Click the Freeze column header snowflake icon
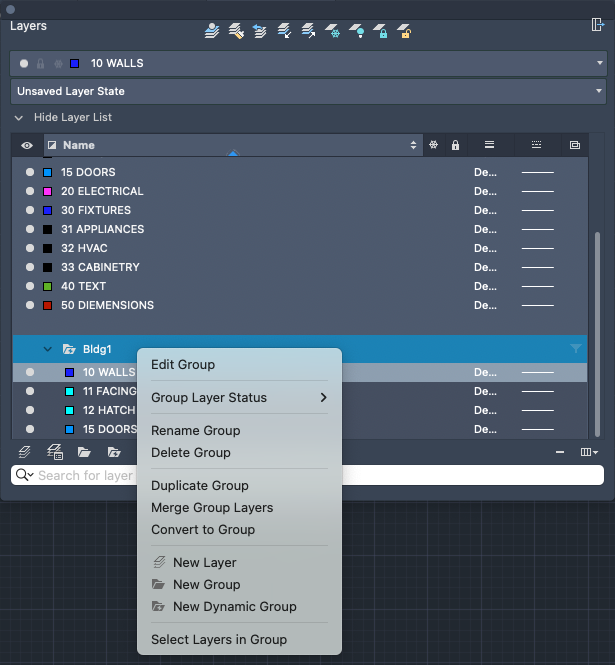This screenshot has width=615, height=665. [x=433, y=145]
